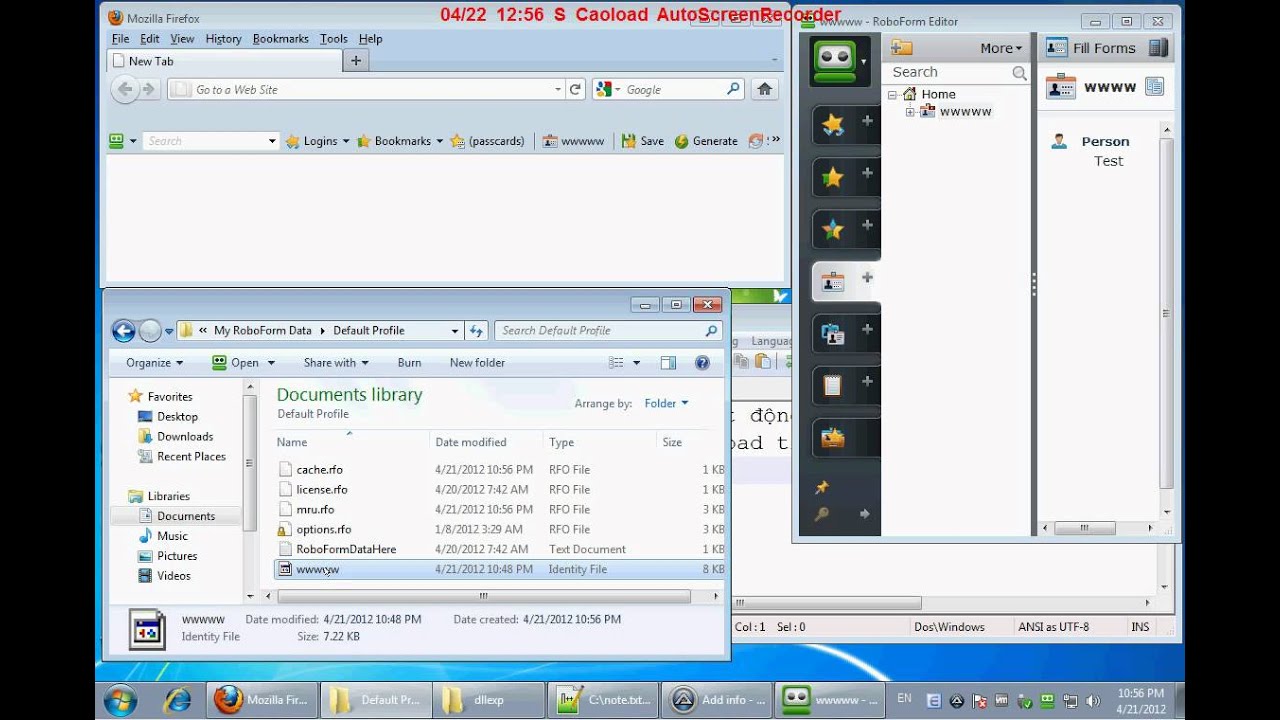Click the Firefox back arrow button
1280x720 pixels.
(124, 89)
